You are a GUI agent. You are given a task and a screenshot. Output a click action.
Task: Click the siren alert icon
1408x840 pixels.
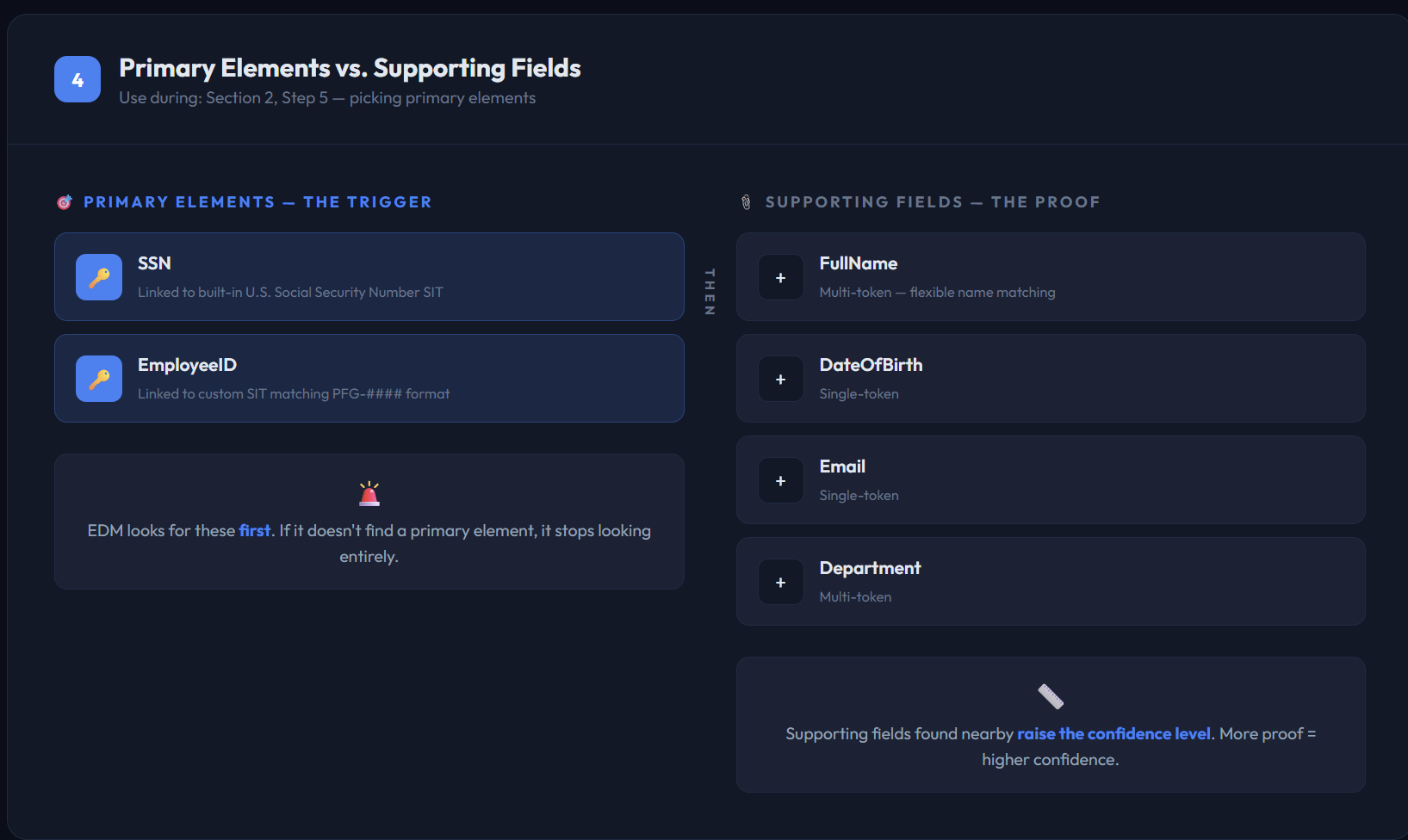pos(369,494)
